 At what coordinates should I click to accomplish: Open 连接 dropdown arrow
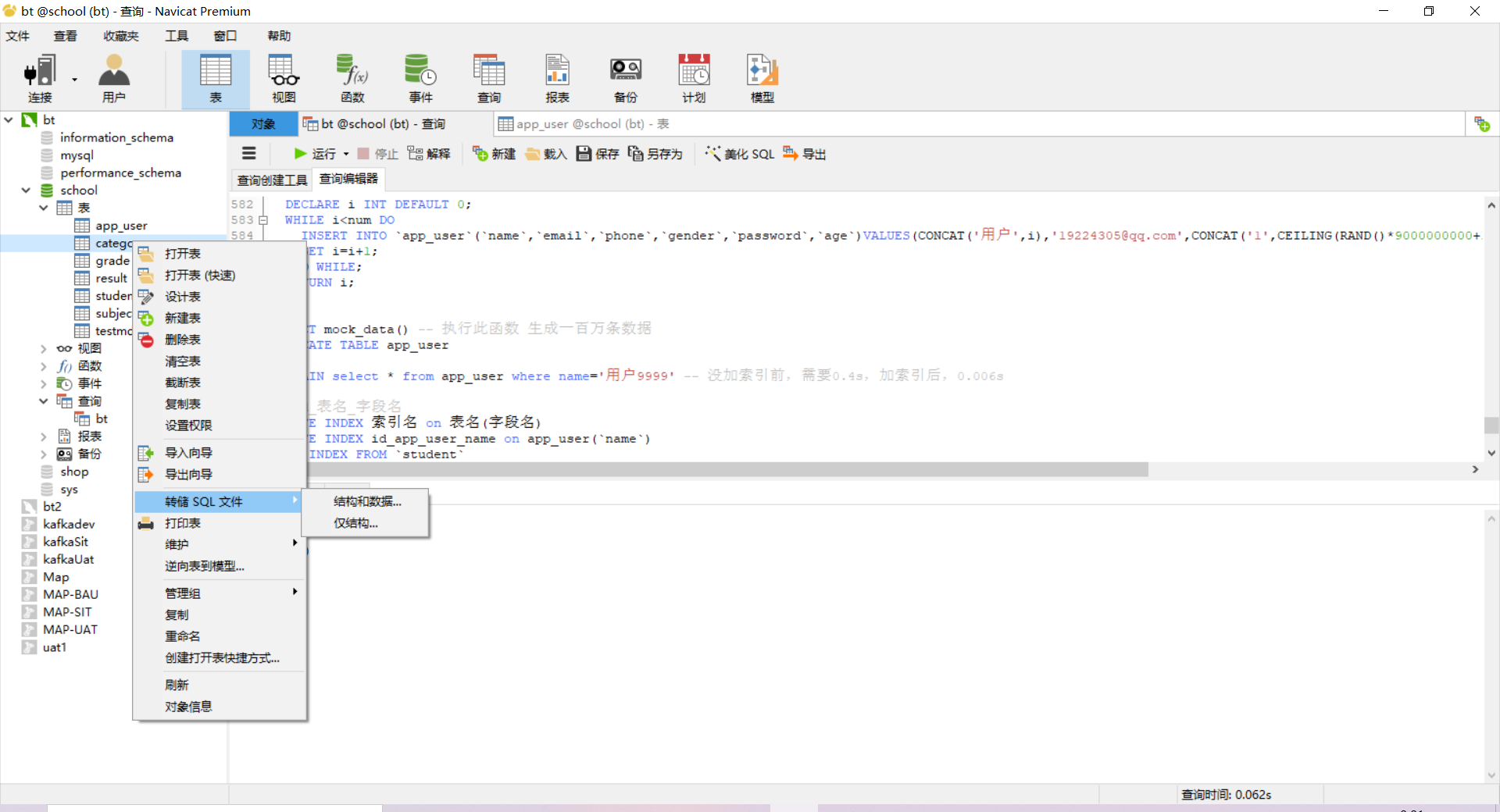click(75, 79)
